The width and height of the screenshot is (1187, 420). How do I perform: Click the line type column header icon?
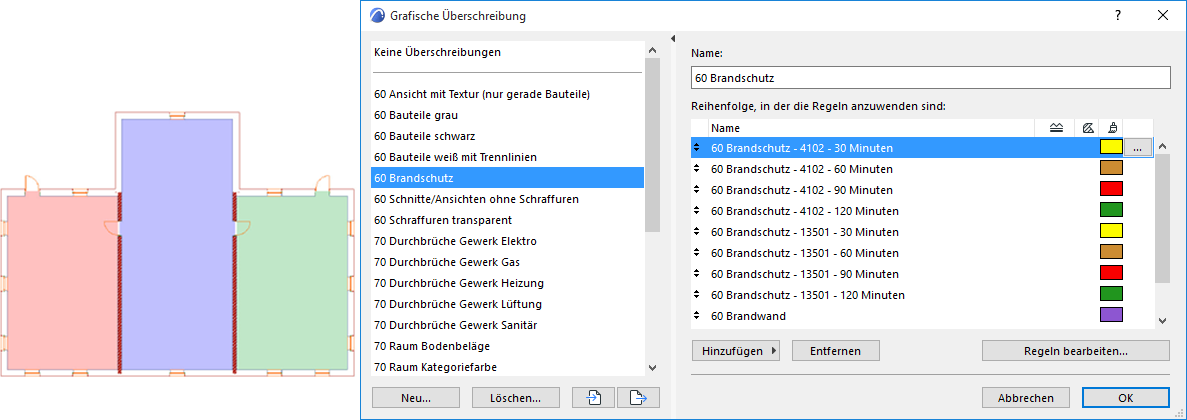pyautogui.click(x=1057, y=128)
